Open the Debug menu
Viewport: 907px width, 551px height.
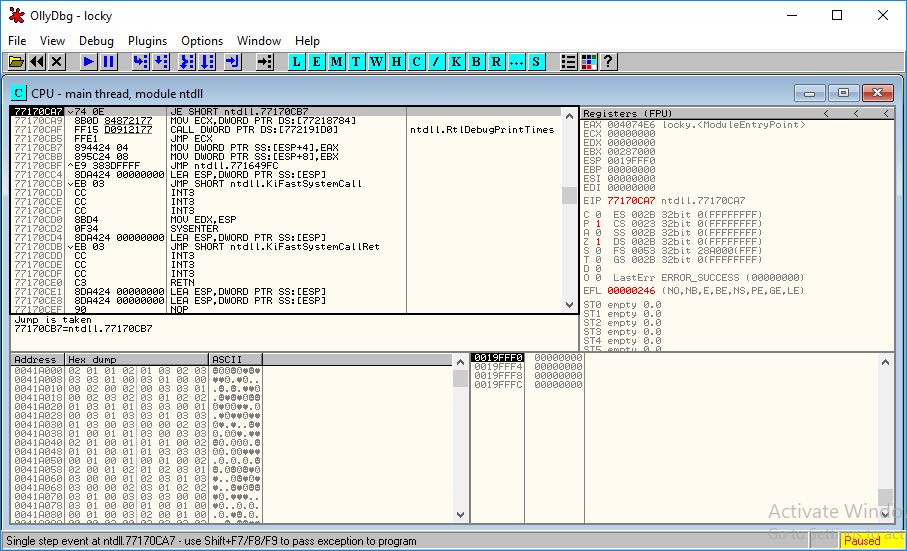(x=96, y=41)
